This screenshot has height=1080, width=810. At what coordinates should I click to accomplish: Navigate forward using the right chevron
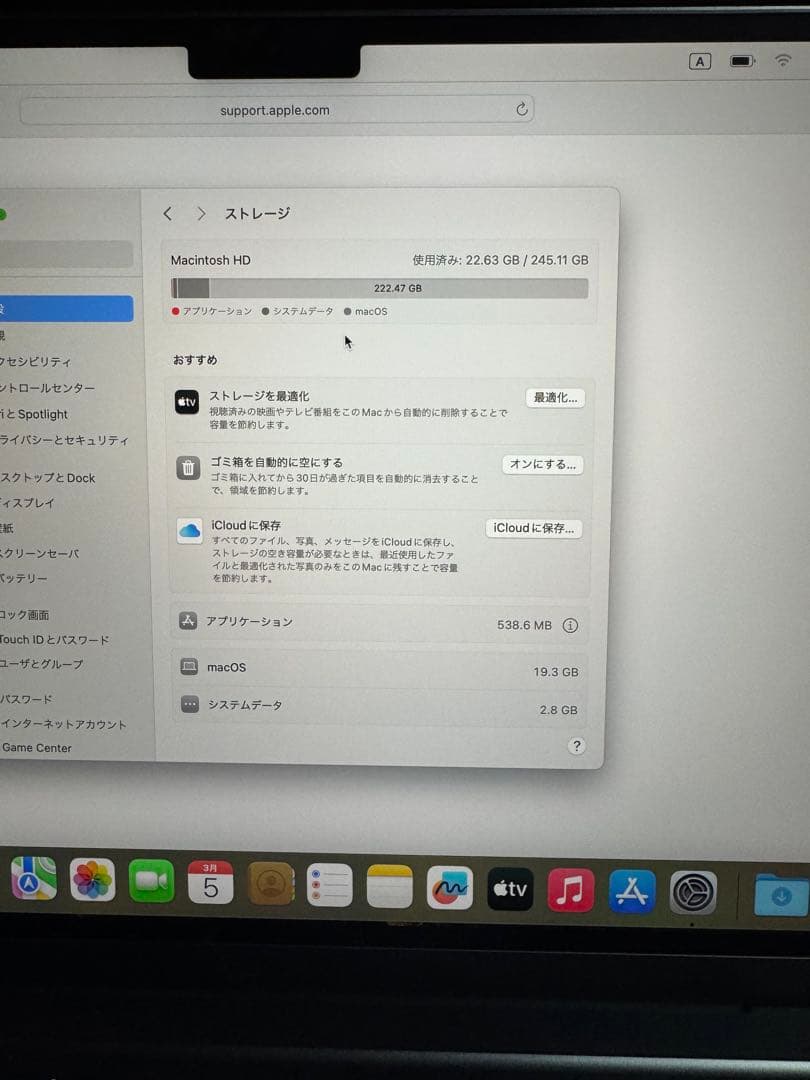click(201, 213)
